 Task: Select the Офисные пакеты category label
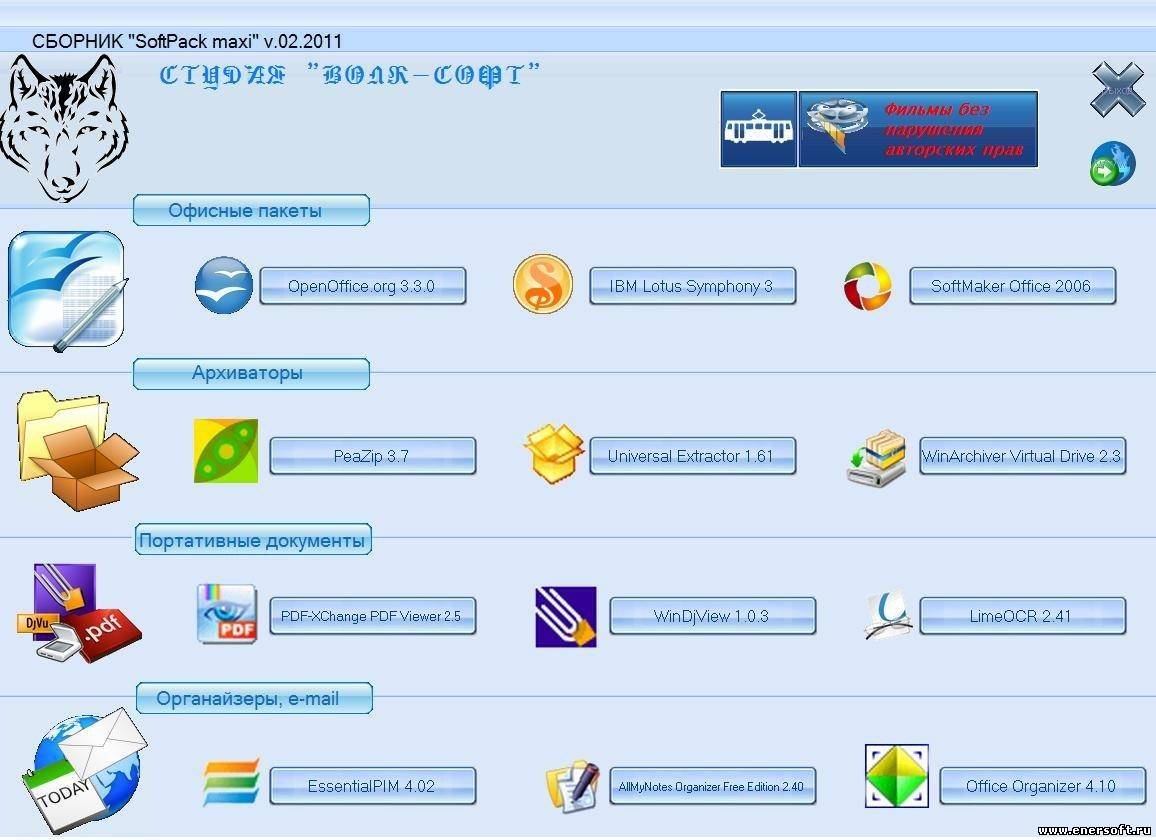pyautogui.click(x=251, y=210)
